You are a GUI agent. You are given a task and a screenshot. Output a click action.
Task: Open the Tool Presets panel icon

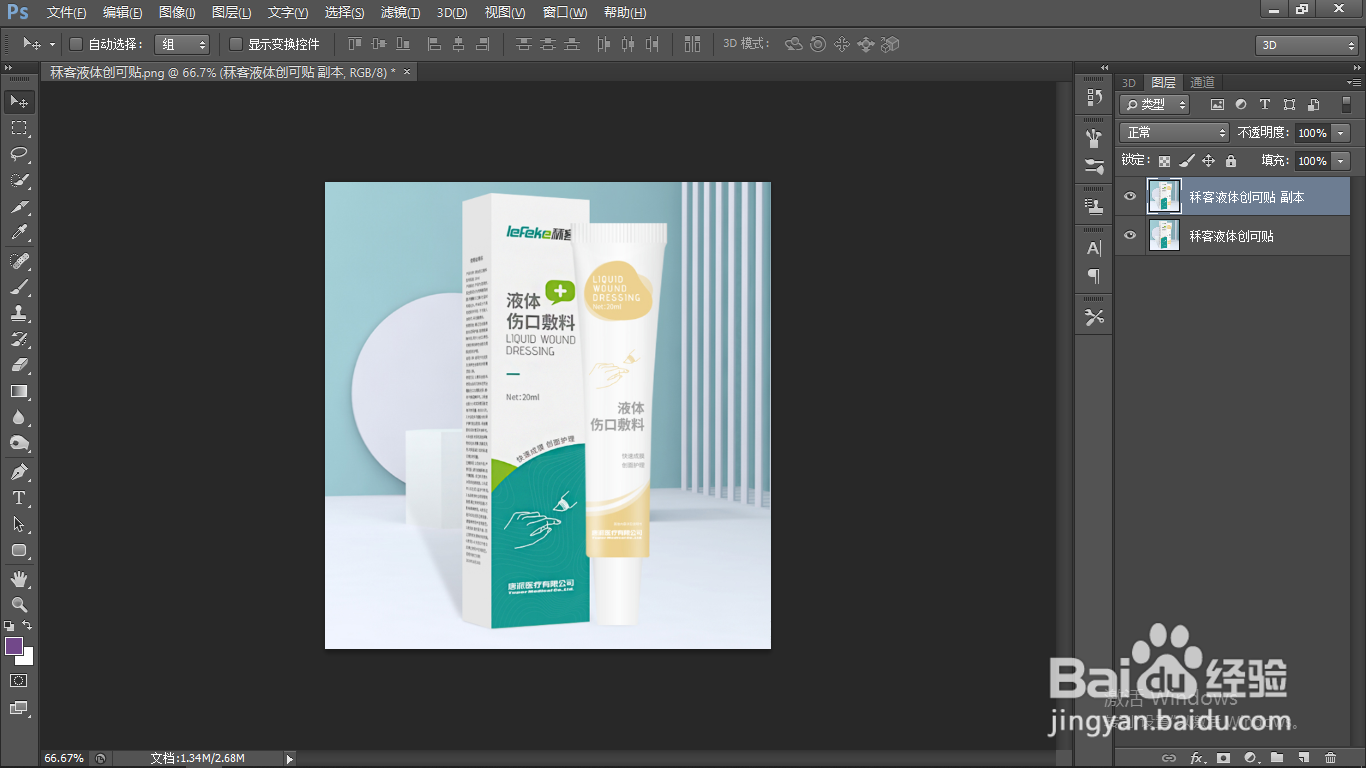[1094, 317]
